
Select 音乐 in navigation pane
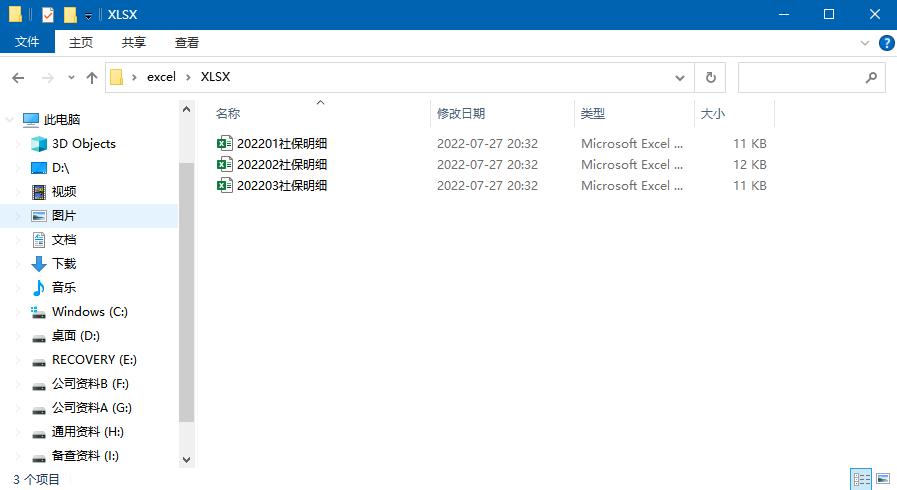[x=63, y=288]
